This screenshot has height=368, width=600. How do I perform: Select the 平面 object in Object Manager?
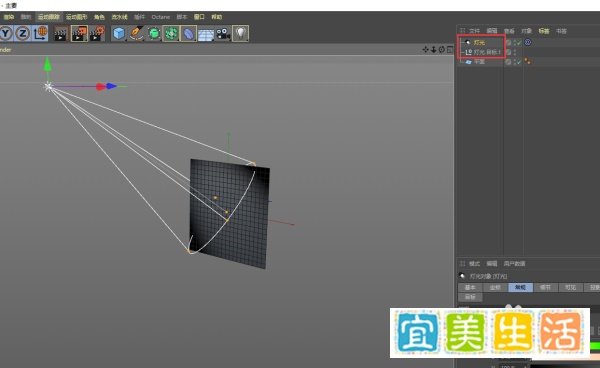click(479, 62)
